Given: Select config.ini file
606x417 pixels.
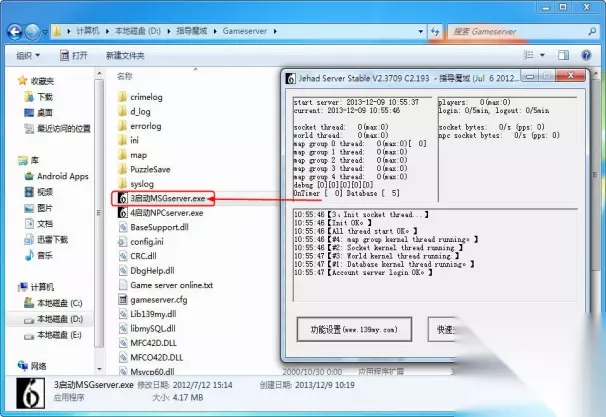Looking at the screenshot, I should point(141,242).
